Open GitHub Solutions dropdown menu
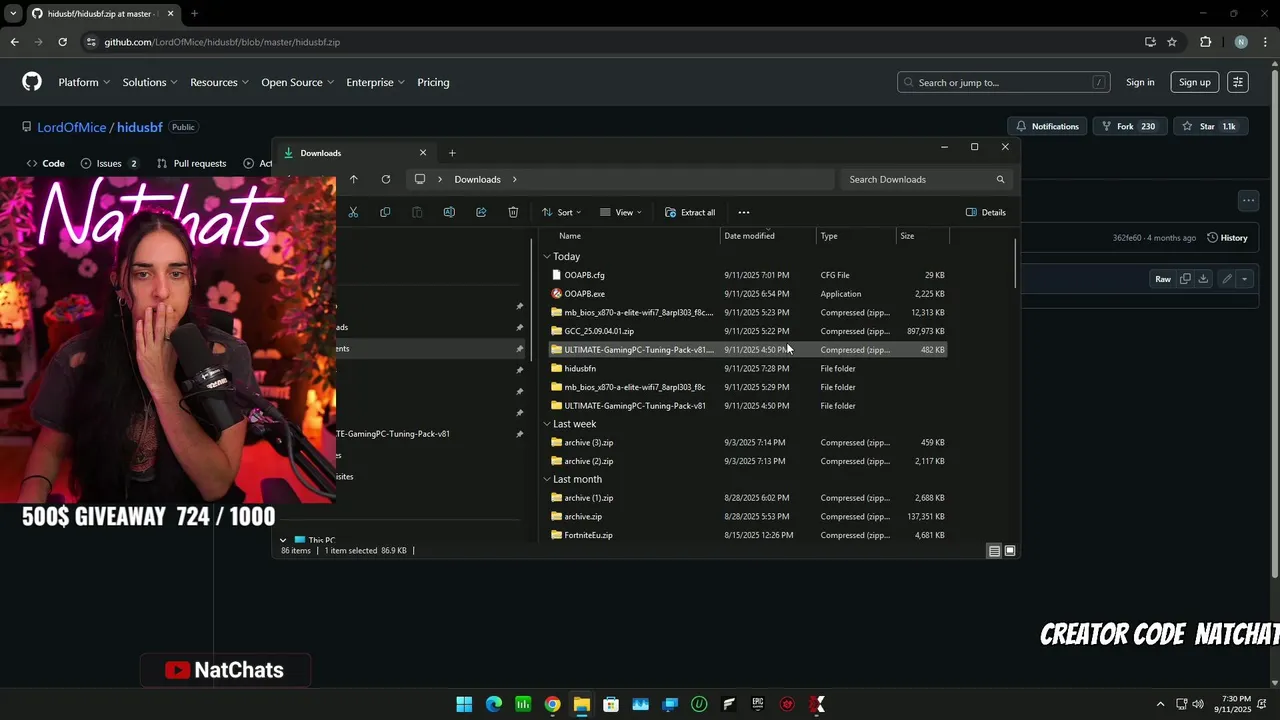Viewport: 1280px width, 720px height. 150,82
